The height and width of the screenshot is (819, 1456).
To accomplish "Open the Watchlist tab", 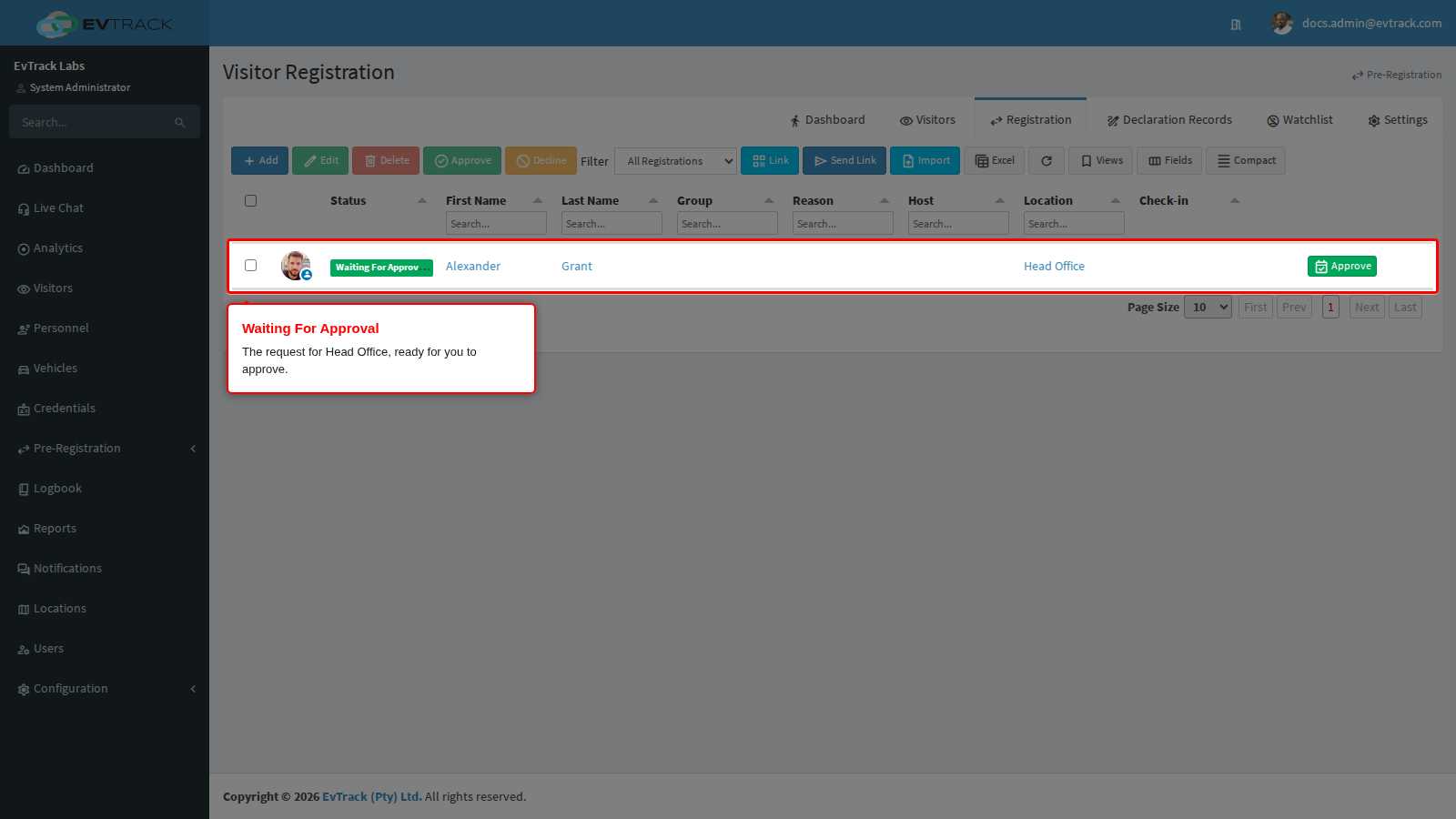I will 1299,120.
